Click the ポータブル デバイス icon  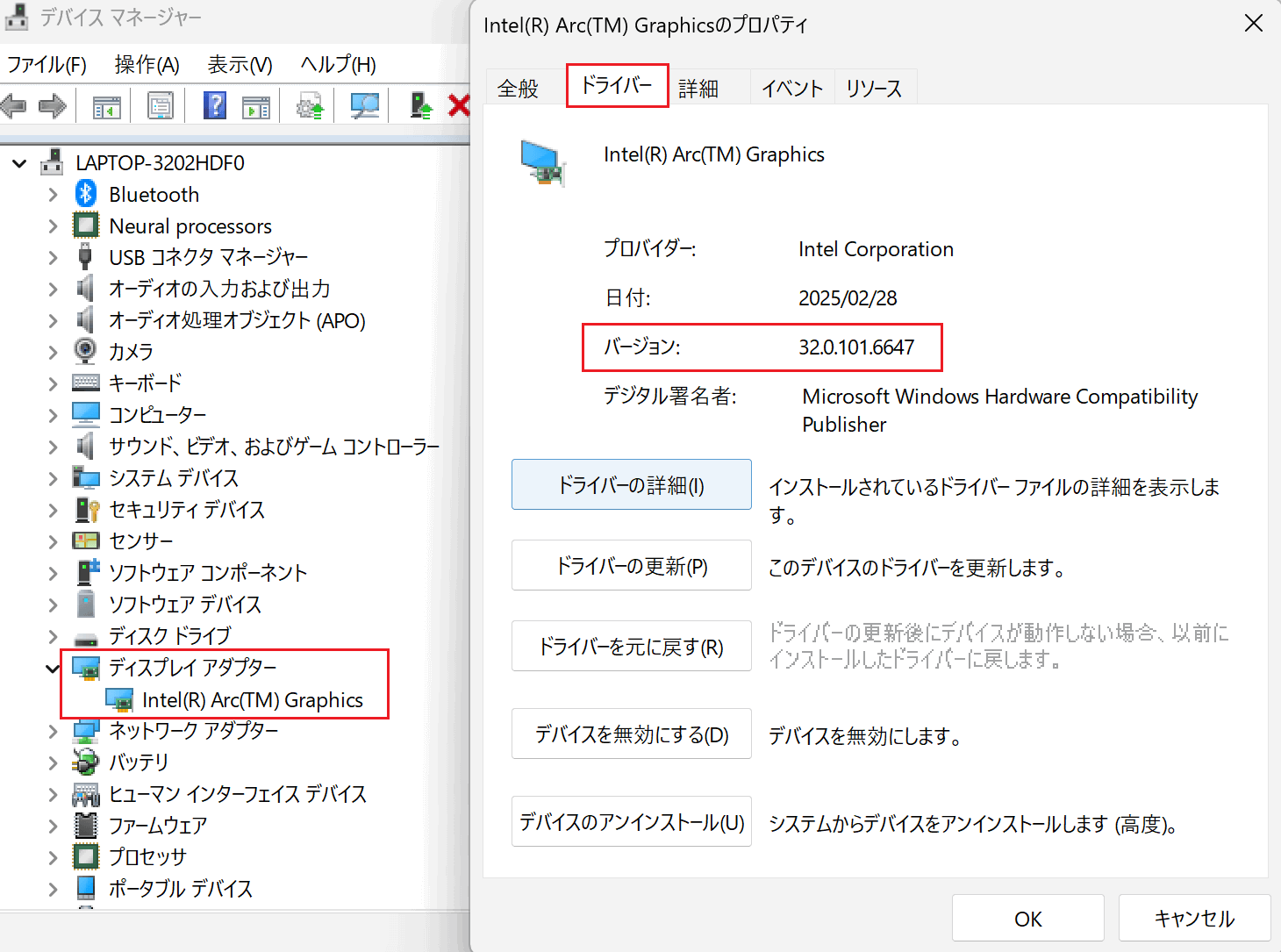point(86,888)
